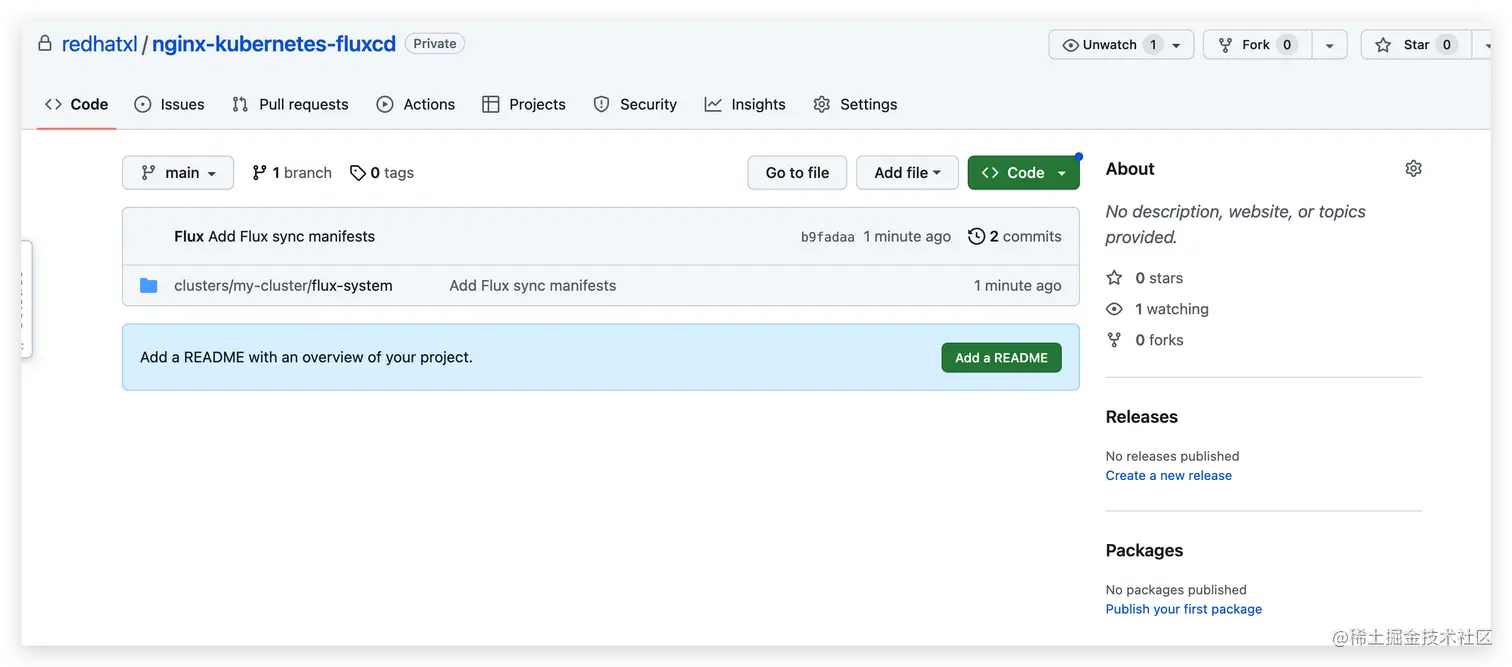The image size is (1512, 667).
Task: Click the folder row's 1 minute ago timestamp
Action: tap(1018, 286)
